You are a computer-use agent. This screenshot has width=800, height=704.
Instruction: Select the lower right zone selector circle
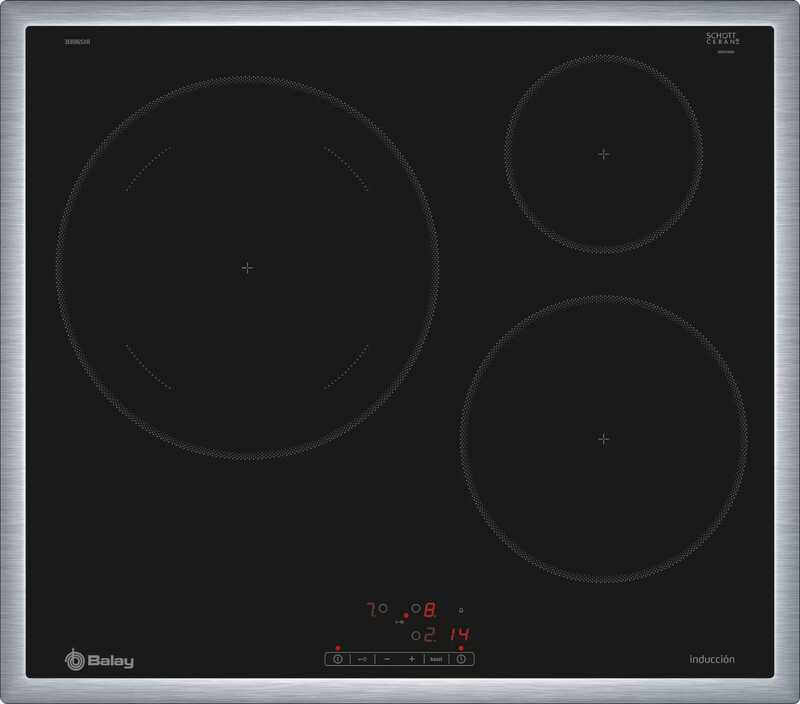pyautogui.click(x=416, y=635)
